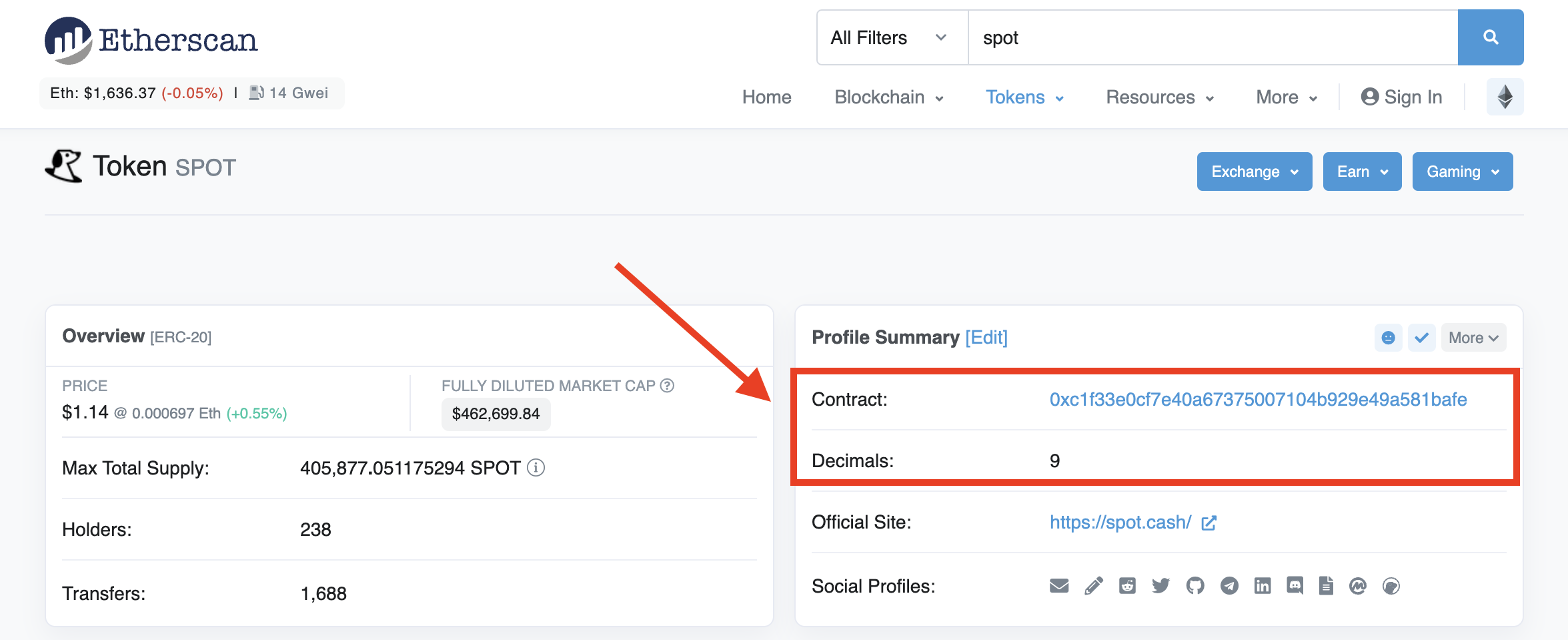This screenshot has height=640, width=1568.
Task: Click the neutral face sentiment icon
Action: tap(1389, 338)
